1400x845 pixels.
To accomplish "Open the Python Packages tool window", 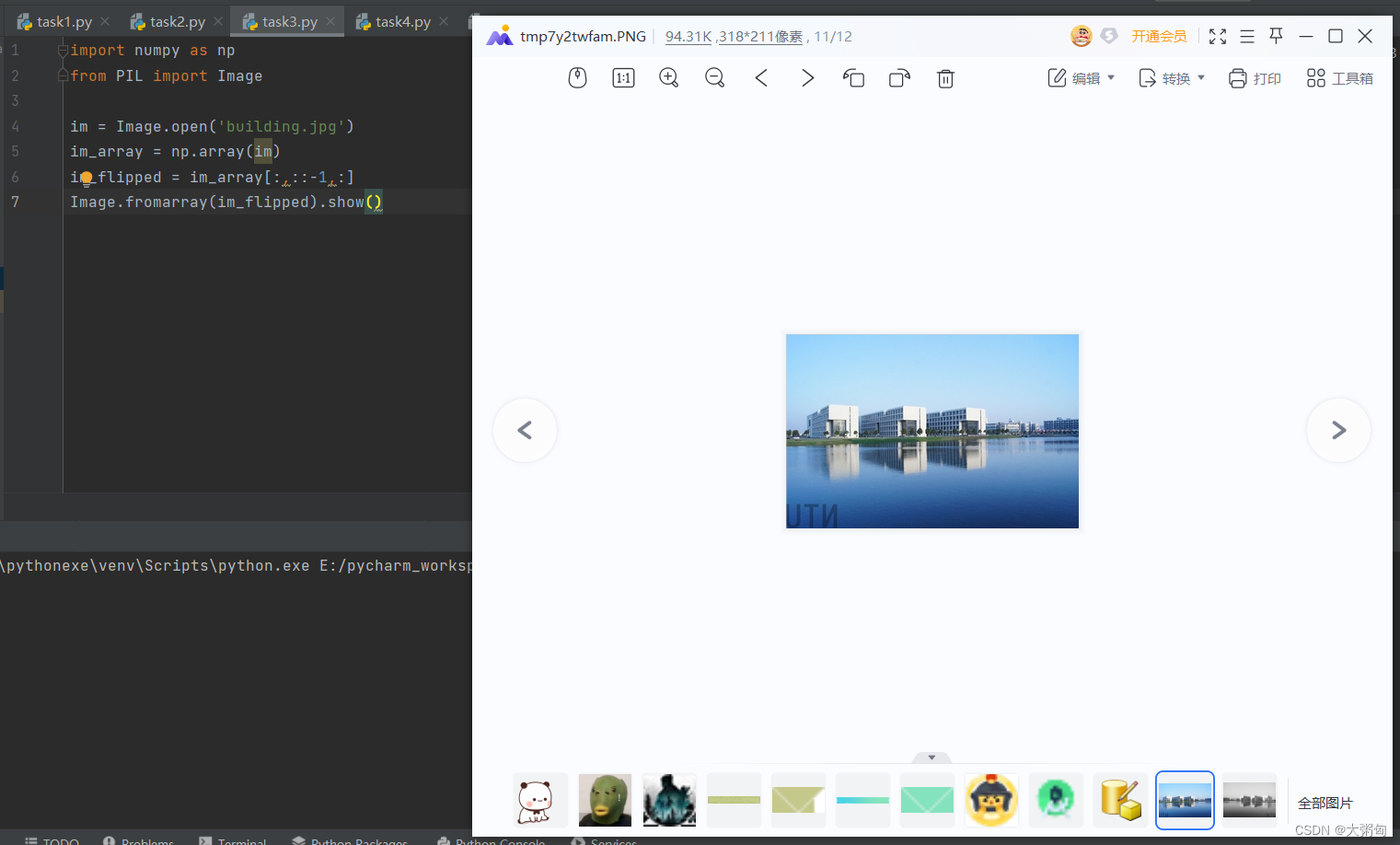I will tap(350, 840).
